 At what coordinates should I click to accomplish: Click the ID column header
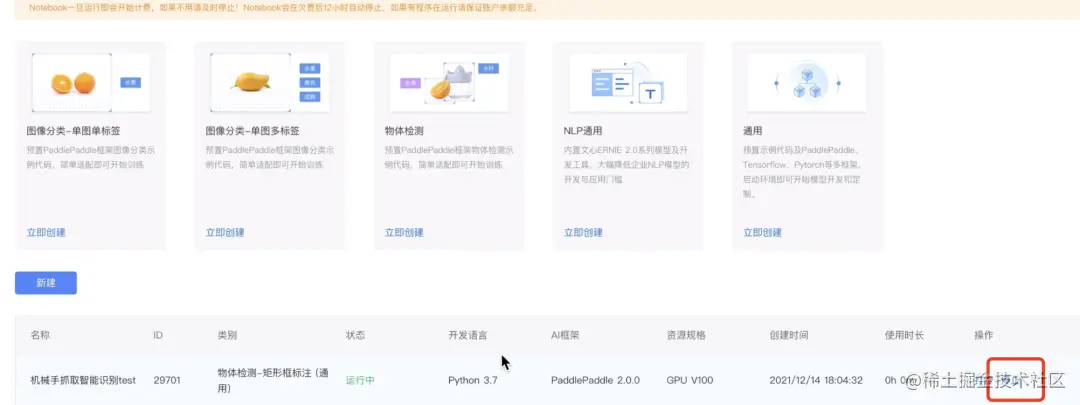point(158,335)
